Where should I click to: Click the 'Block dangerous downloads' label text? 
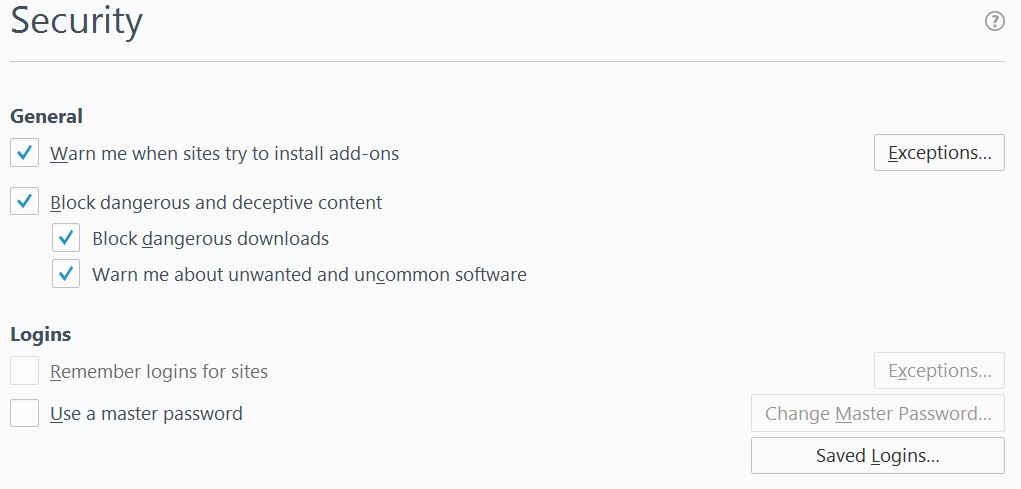coord(210,239)
